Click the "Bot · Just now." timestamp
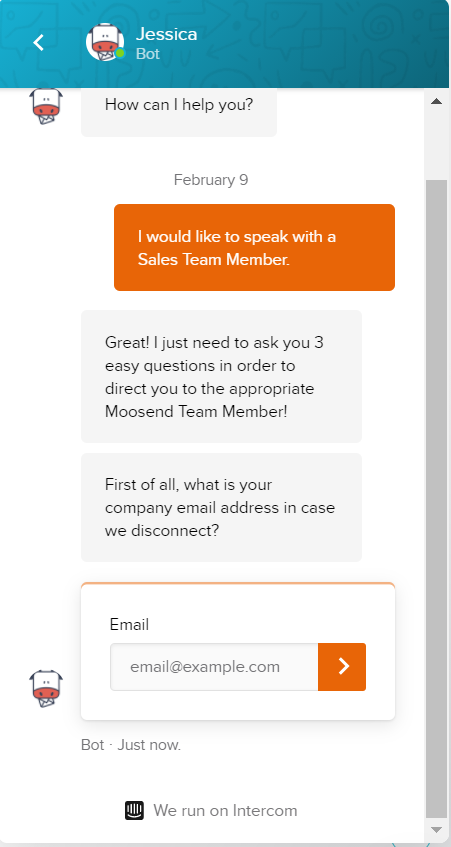Screen dimensions: 451x847 [131, 745]
